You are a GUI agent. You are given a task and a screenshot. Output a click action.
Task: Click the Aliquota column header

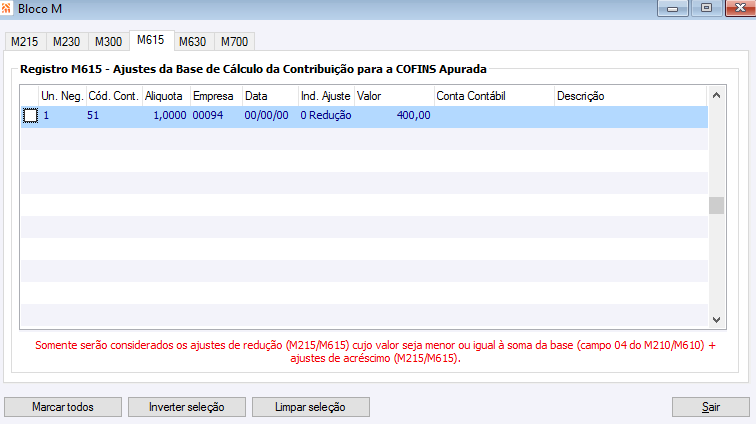click(166, 96)
